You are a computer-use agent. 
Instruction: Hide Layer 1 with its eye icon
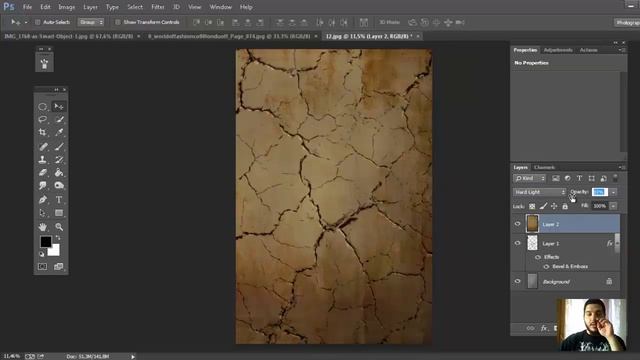518,243
